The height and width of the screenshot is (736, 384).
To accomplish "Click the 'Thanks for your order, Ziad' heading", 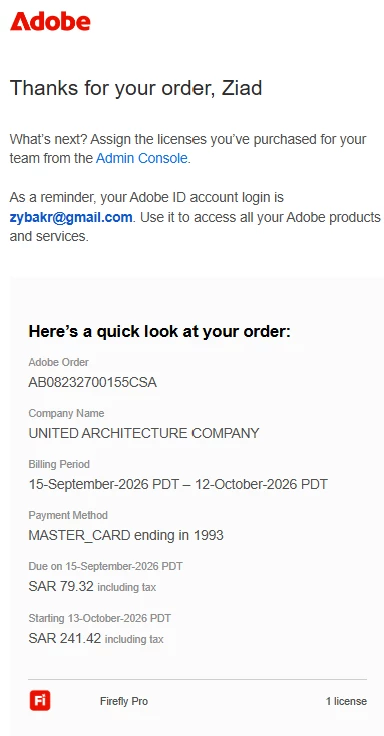I will 136,88.
